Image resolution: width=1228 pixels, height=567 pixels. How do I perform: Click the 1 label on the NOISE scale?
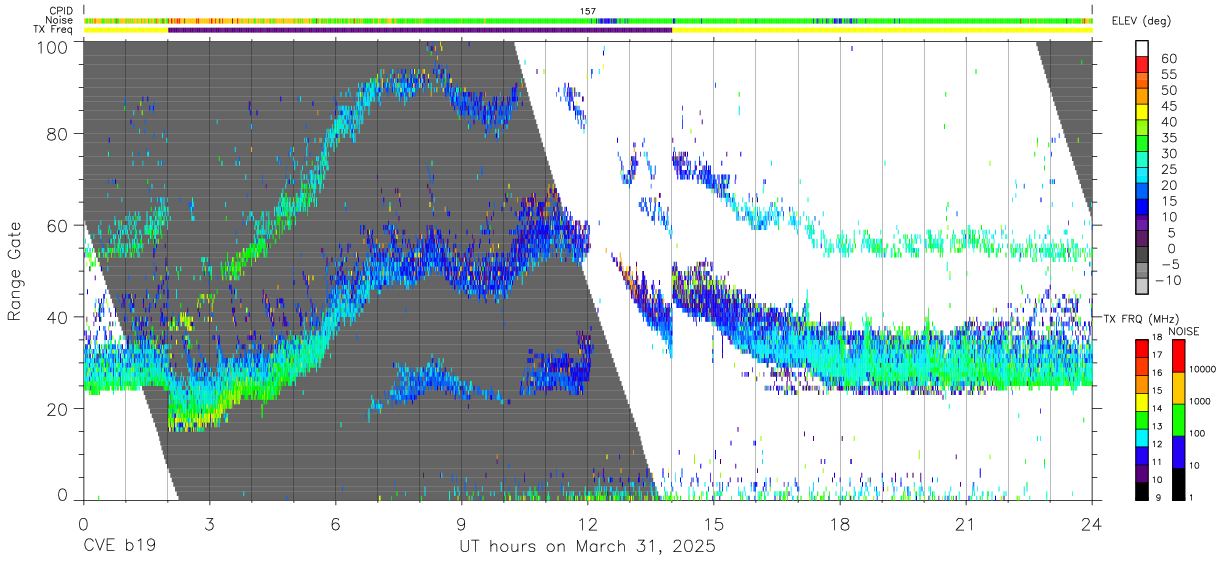click(x=1191, y=497)
